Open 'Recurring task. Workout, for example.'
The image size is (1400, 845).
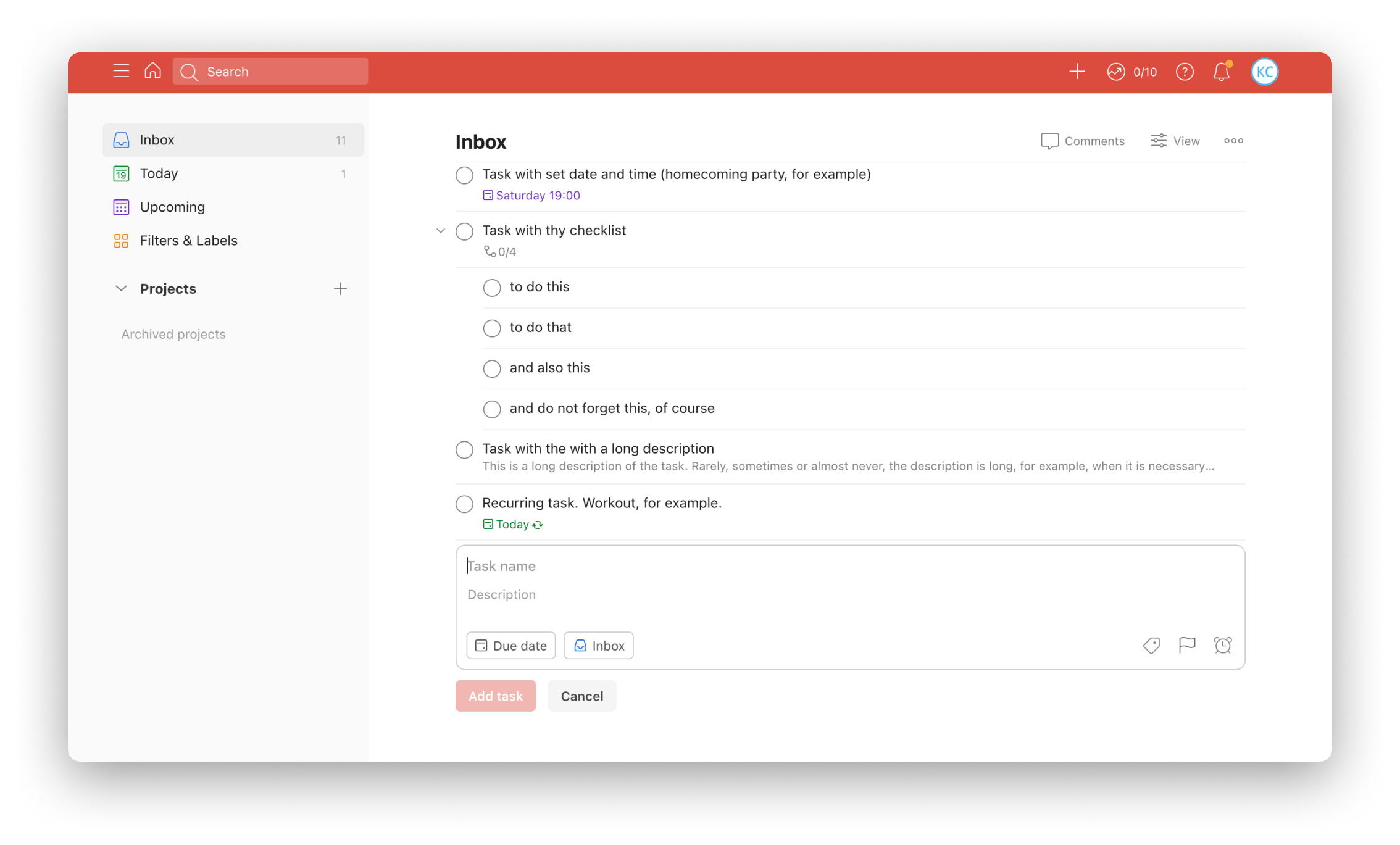click(602, 503)
